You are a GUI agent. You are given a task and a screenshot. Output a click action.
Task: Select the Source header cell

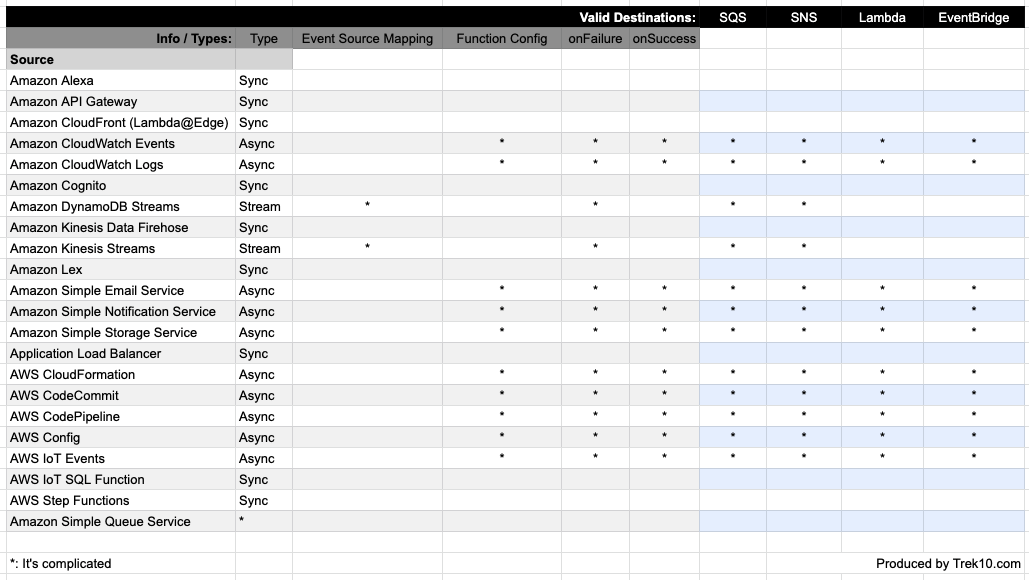[x=121, y=60]
